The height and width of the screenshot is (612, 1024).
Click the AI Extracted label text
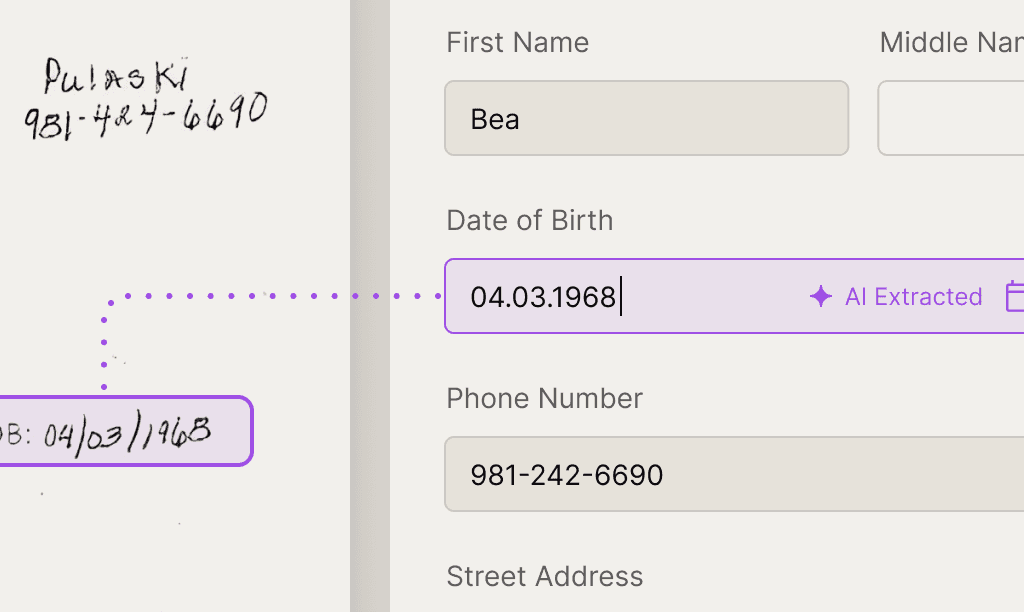[913, 297]
